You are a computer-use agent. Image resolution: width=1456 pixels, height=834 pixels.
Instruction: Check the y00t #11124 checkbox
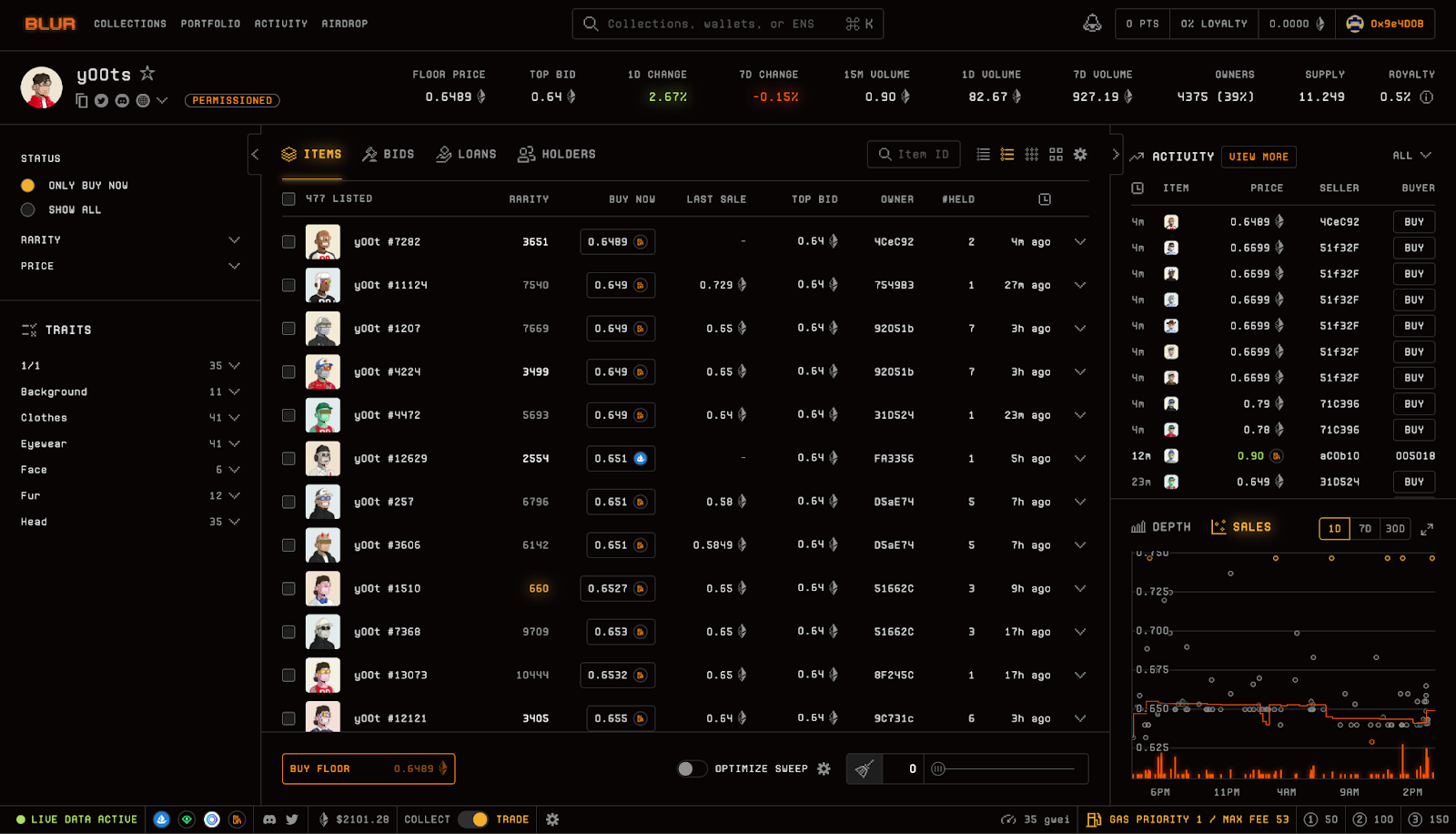coord(288,285)
